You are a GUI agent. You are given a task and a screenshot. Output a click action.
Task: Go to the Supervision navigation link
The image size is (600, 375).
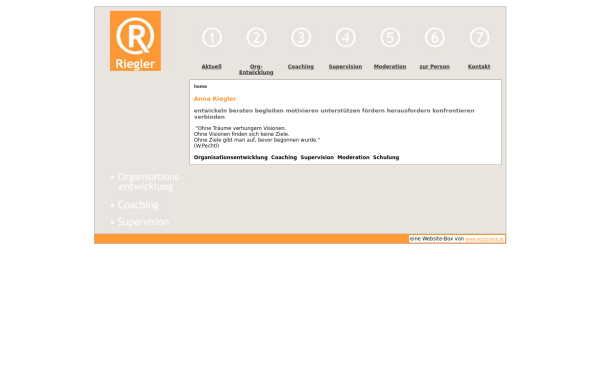(346, 67)
